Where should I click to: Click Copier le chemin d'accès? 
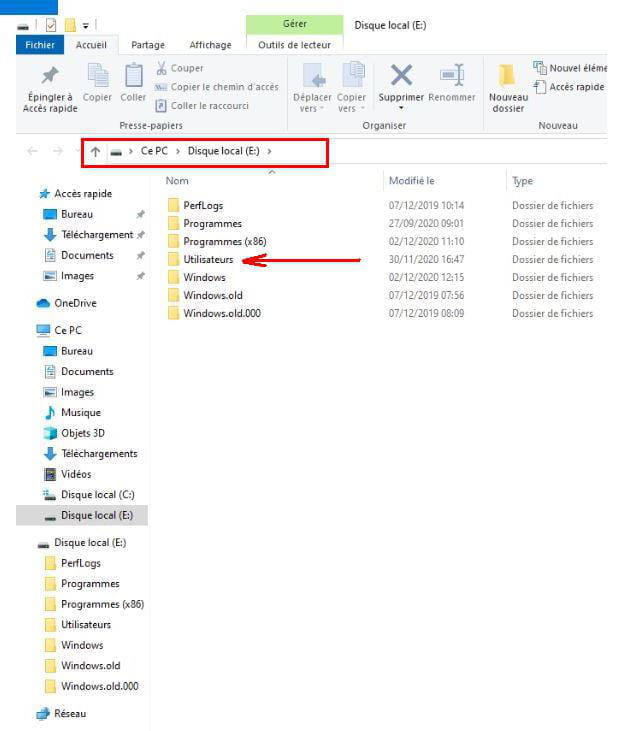pos(217,87)
